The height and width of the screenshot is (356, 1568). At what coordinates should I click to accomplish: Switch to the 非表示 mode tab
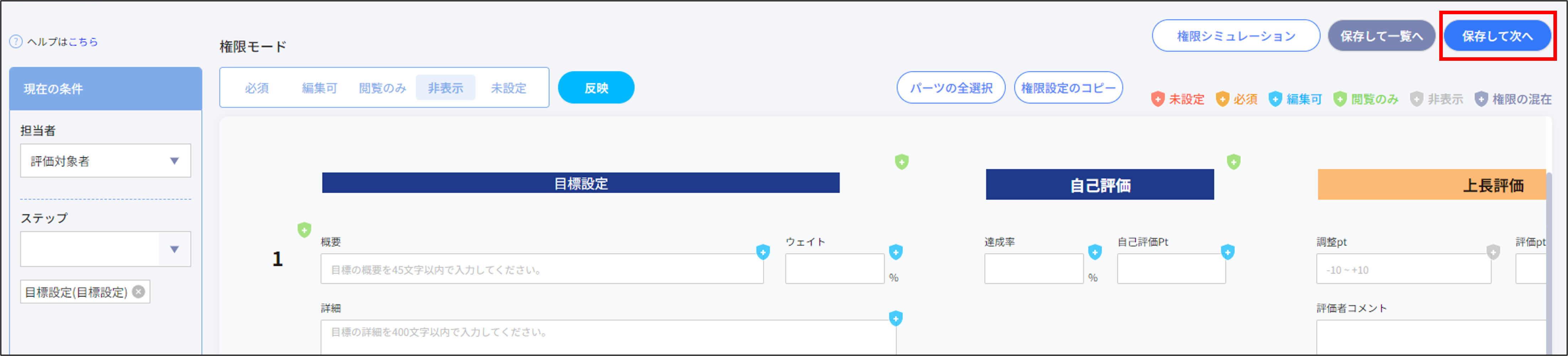click(446, 87)
